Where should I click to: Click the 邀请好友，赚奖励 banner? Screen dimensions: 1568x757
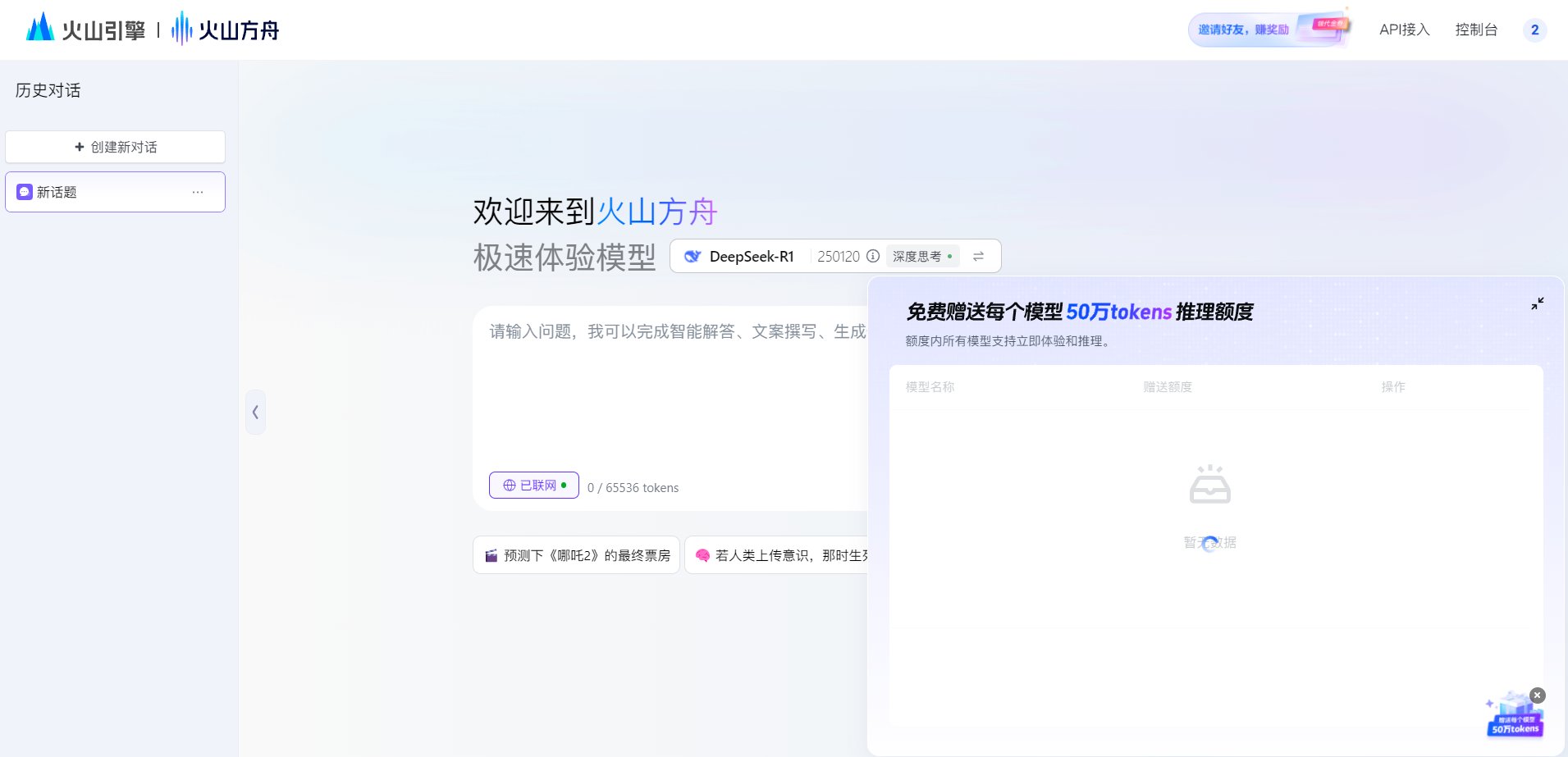point(1269,30)
